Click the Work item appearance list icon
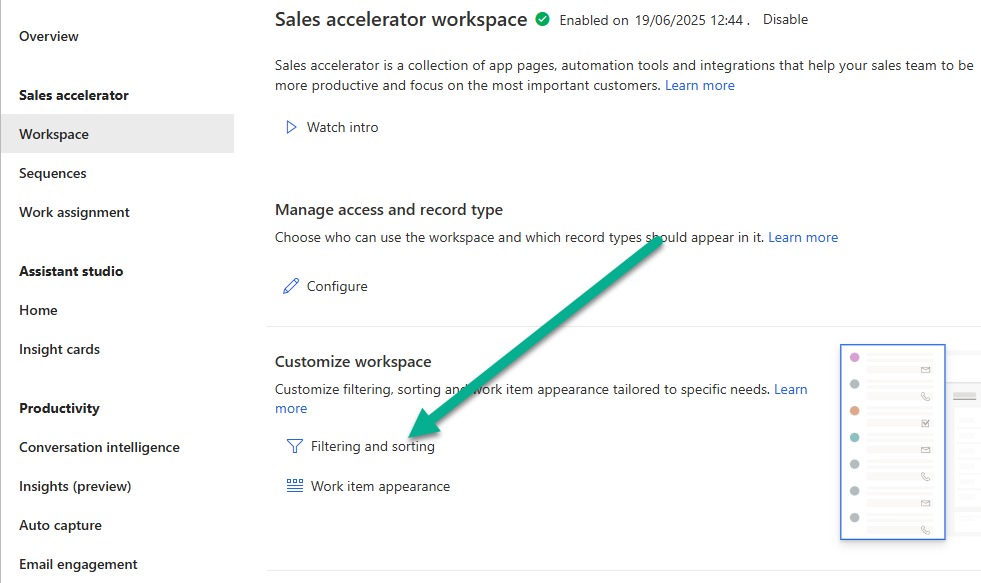The image size is (981, 583). (294, 486)
